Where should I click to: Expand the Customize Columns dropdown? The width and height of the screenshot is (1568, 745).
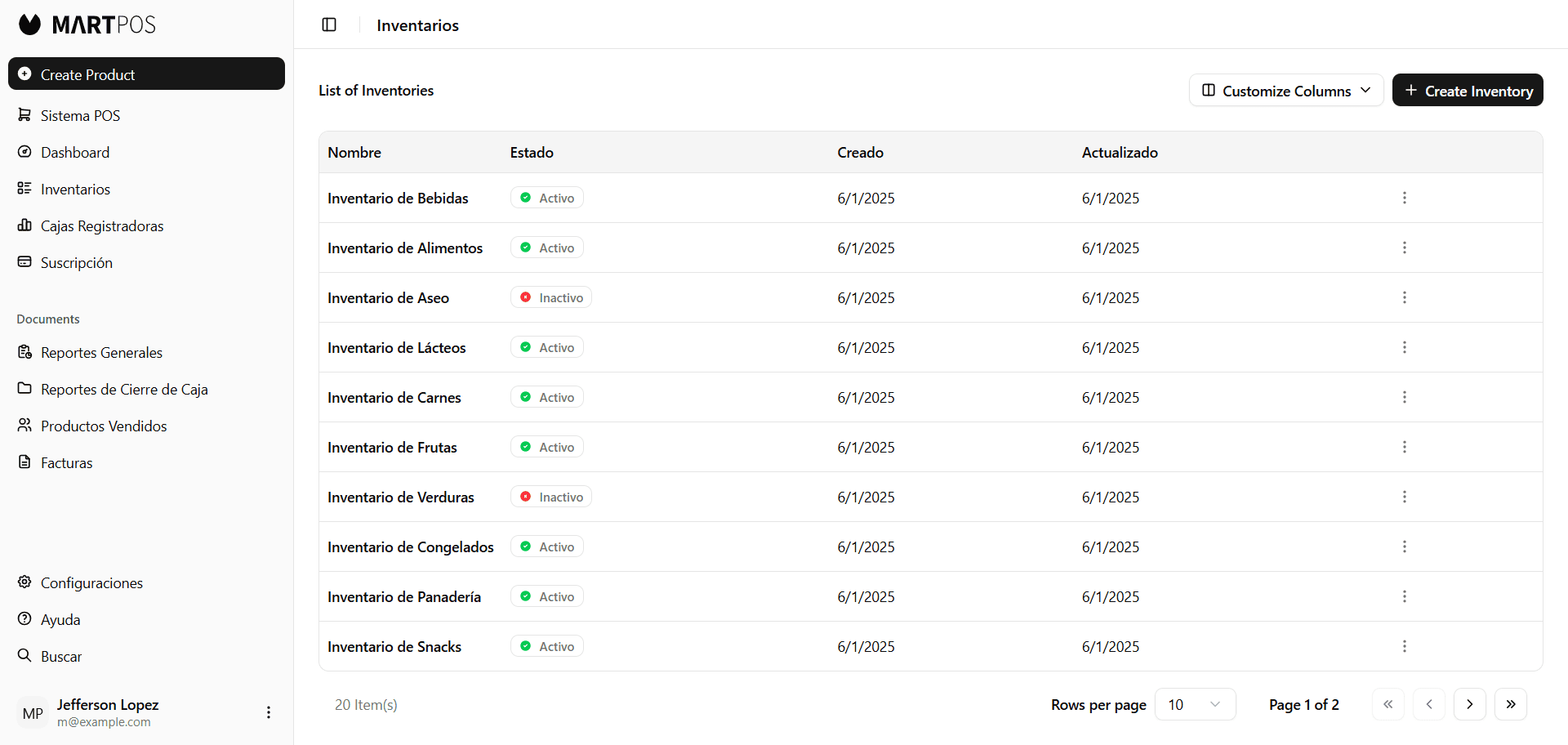tap(1285, 91)
